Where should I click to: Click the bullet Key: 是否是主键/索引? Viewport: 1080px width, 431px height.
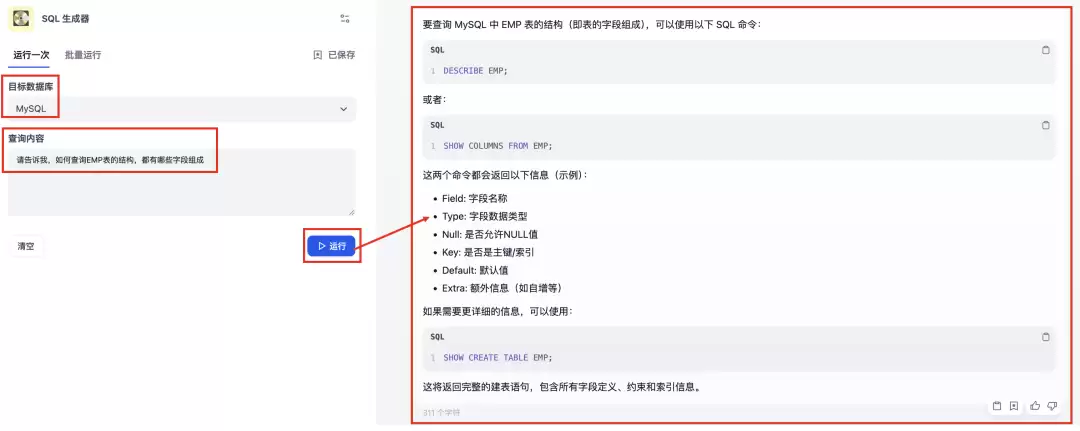[x=488, y=252]
